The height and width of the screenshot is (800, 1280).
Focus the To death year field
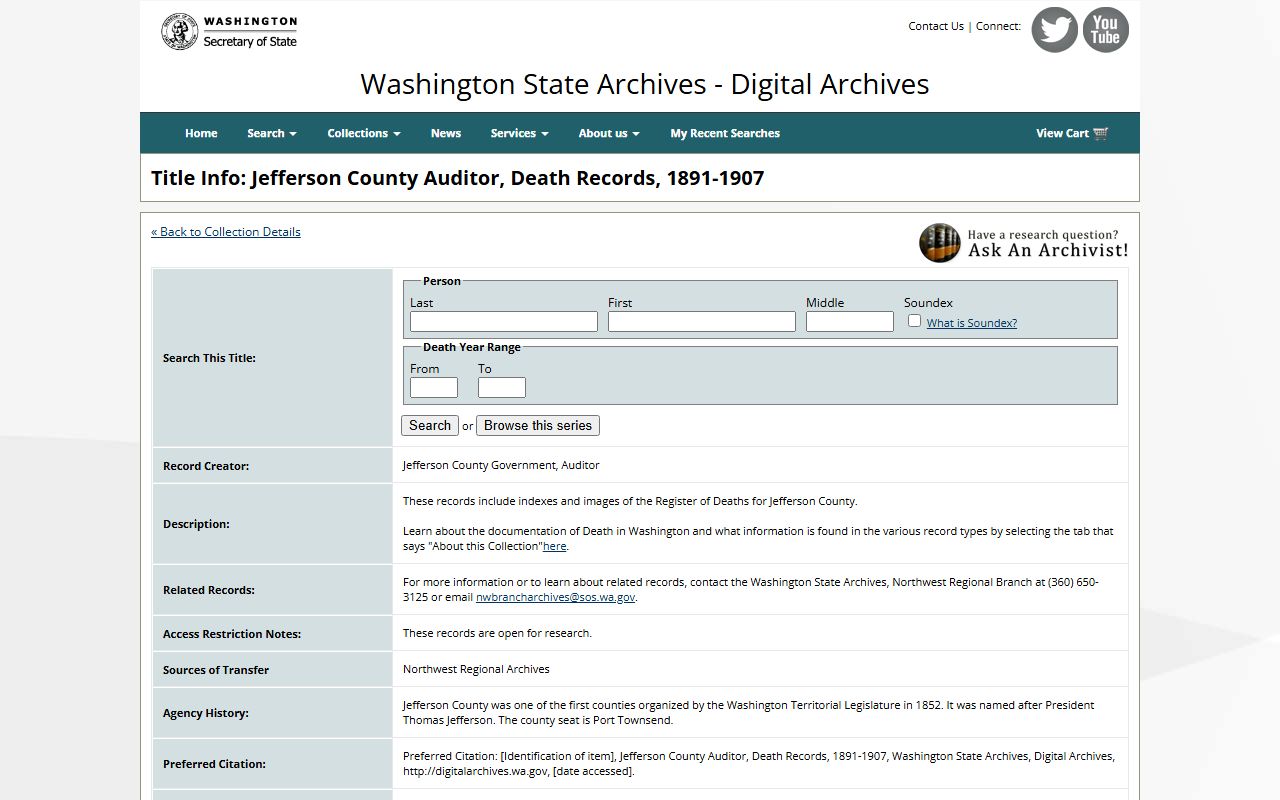pos(502,387)
